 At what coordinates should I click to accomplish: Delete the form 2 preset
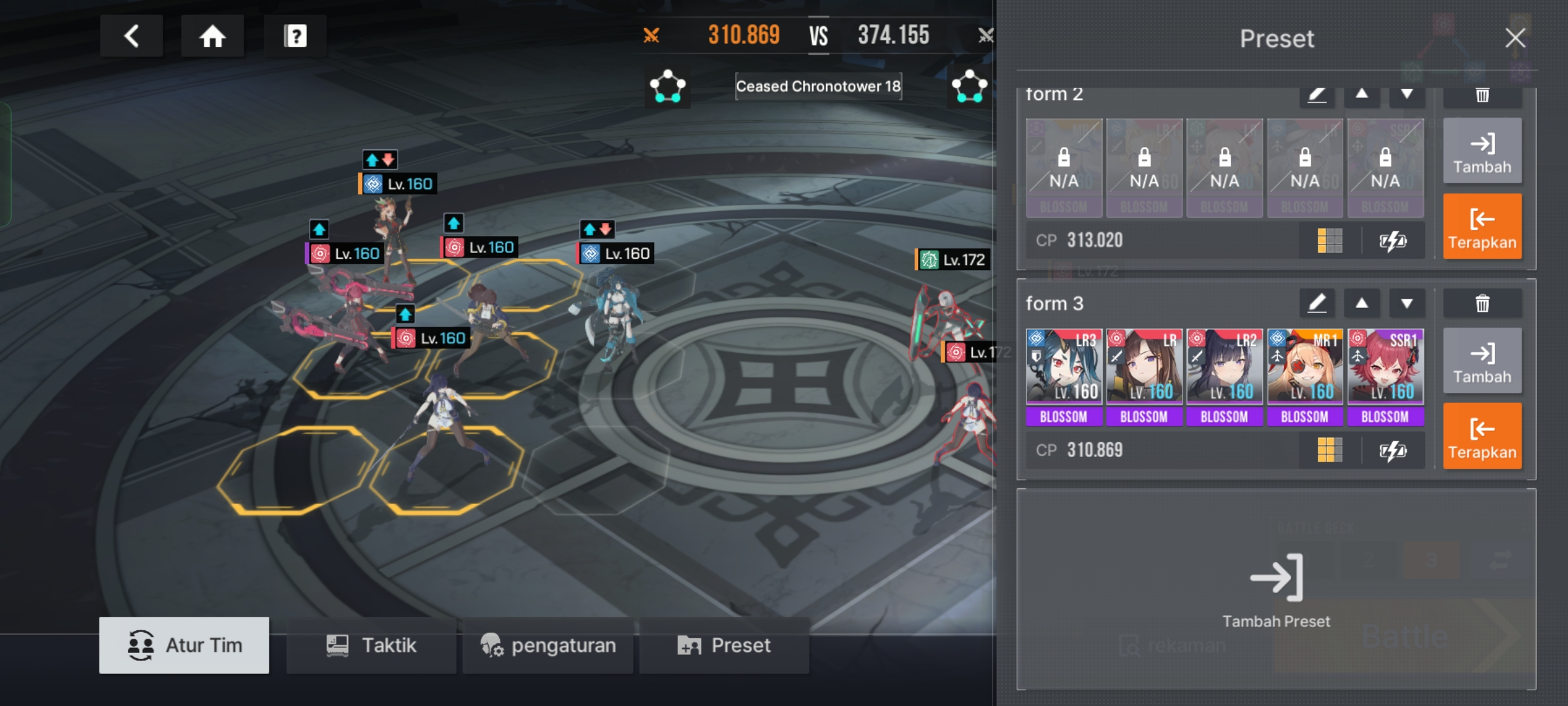tap(1482, 95)
